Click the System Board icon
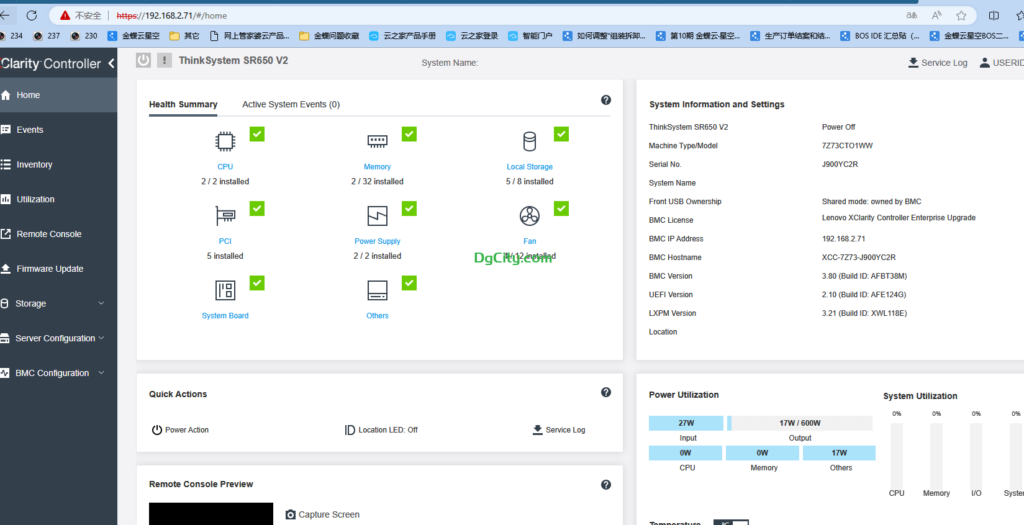1024x525 pixels. tap(225, 290)
